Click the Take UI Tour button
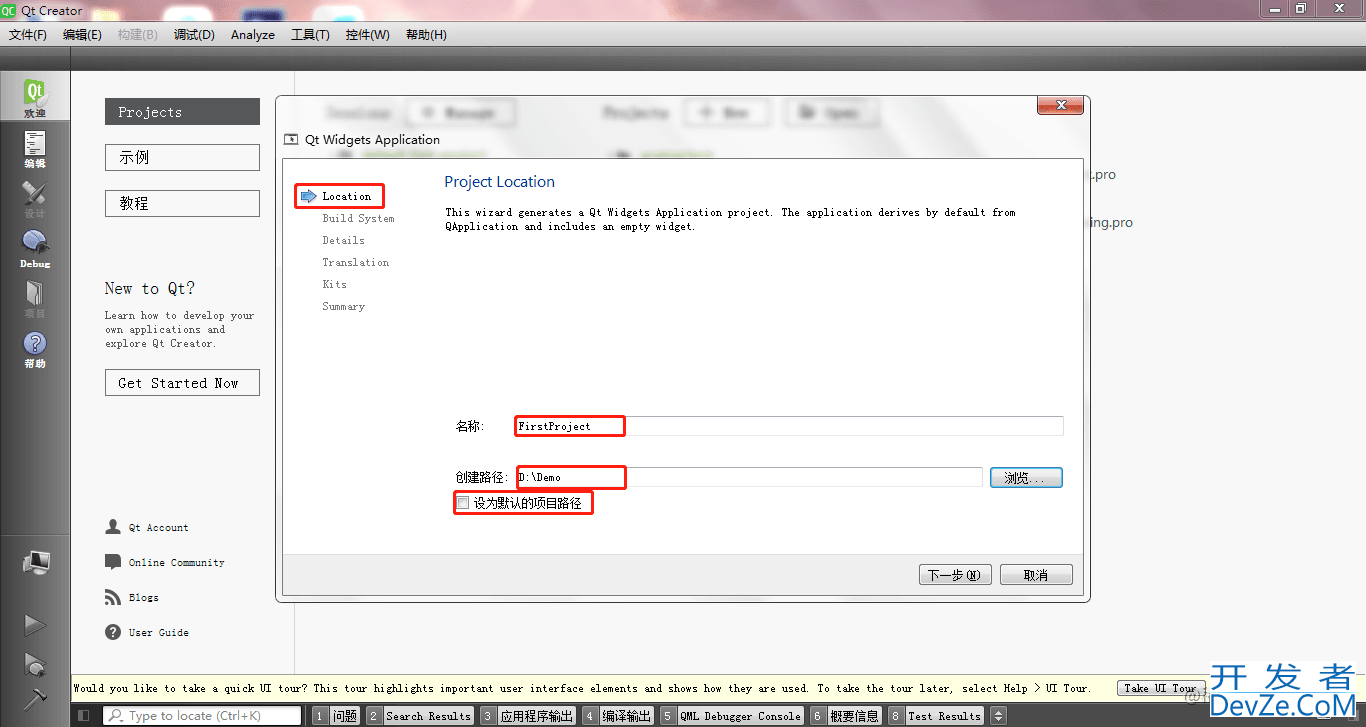 pos(1160,688)
